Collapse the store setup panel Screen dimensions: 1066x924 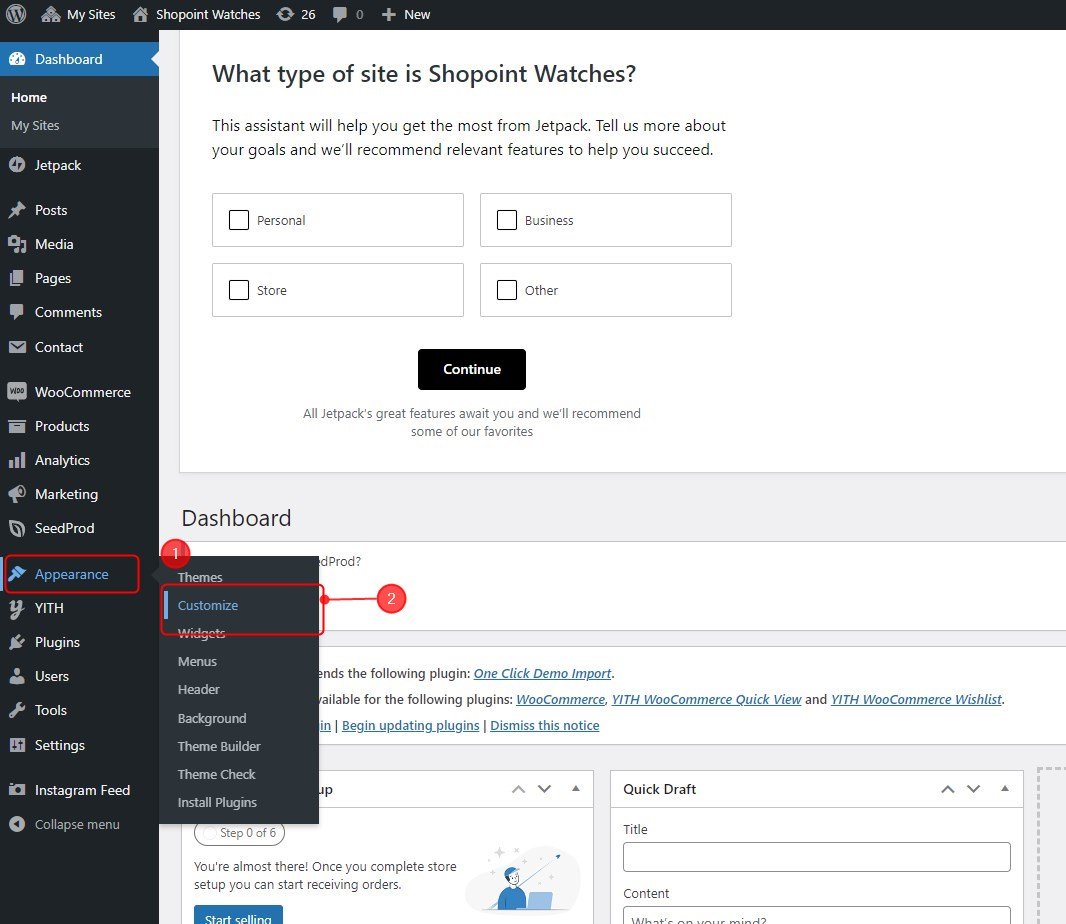576,789
